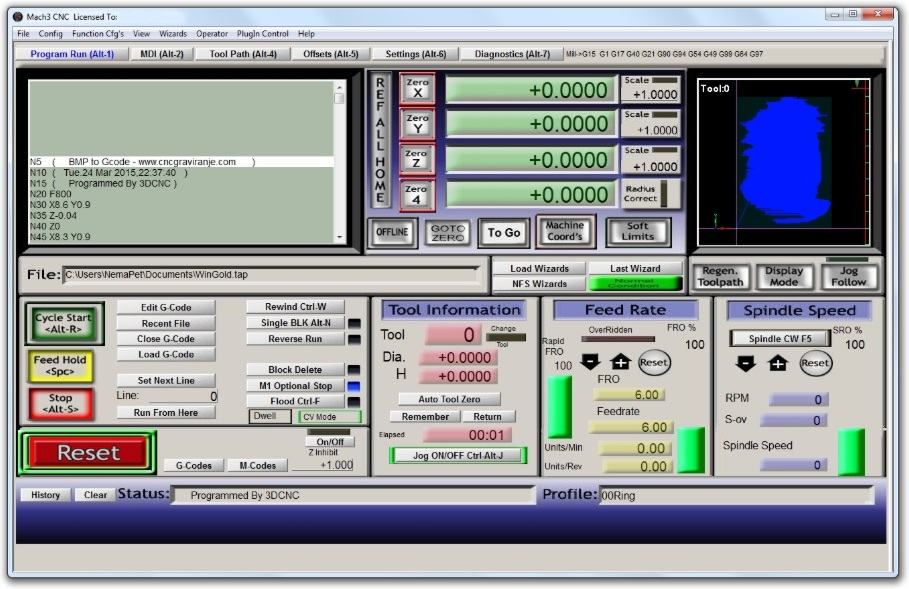This screenshot has height=589, width=909.
Task: Switch to the Tool Path tab
Action: pos(242,54)
